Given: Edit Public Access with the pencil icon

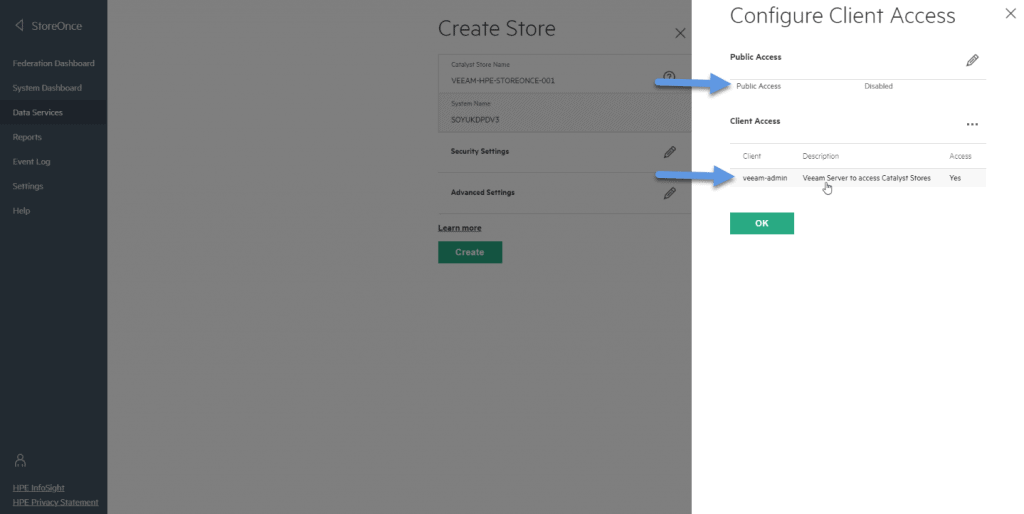Looking at the screenshot, I should [972, 61].
